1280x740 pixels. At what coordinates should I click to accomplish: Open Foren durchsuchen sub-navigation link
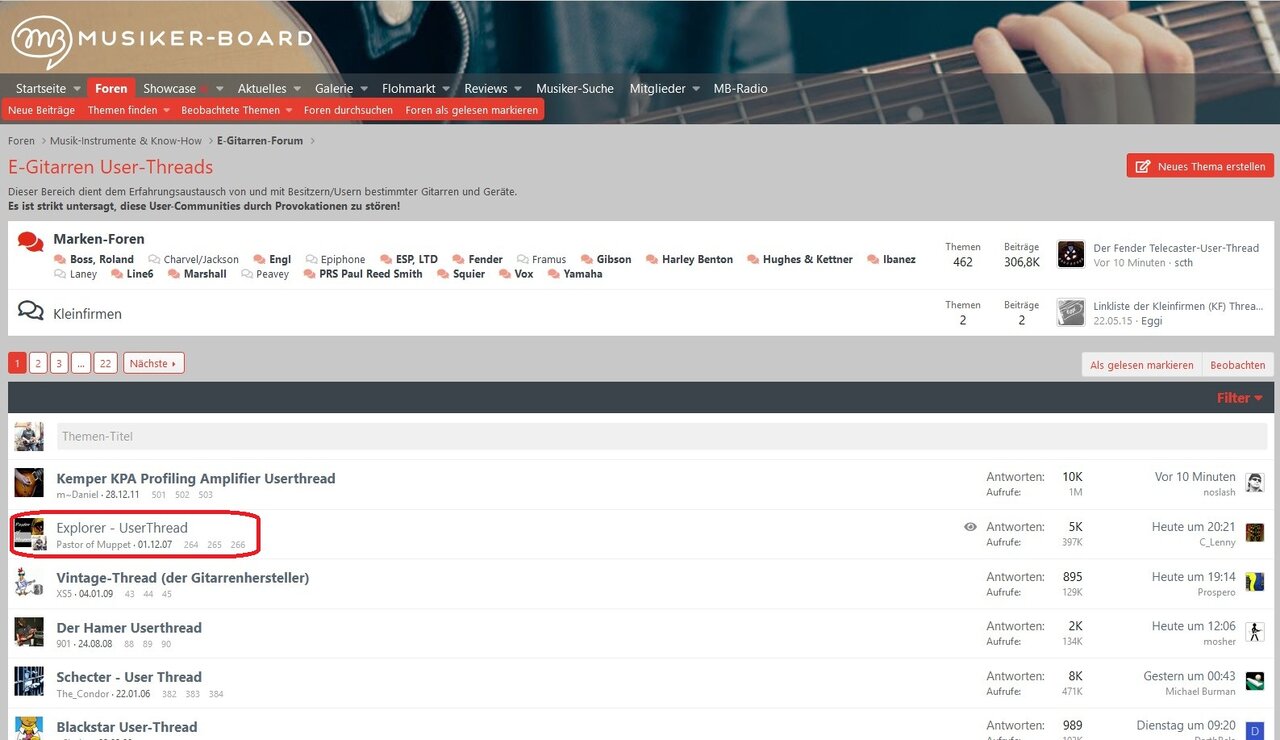[x=348, y=110]
